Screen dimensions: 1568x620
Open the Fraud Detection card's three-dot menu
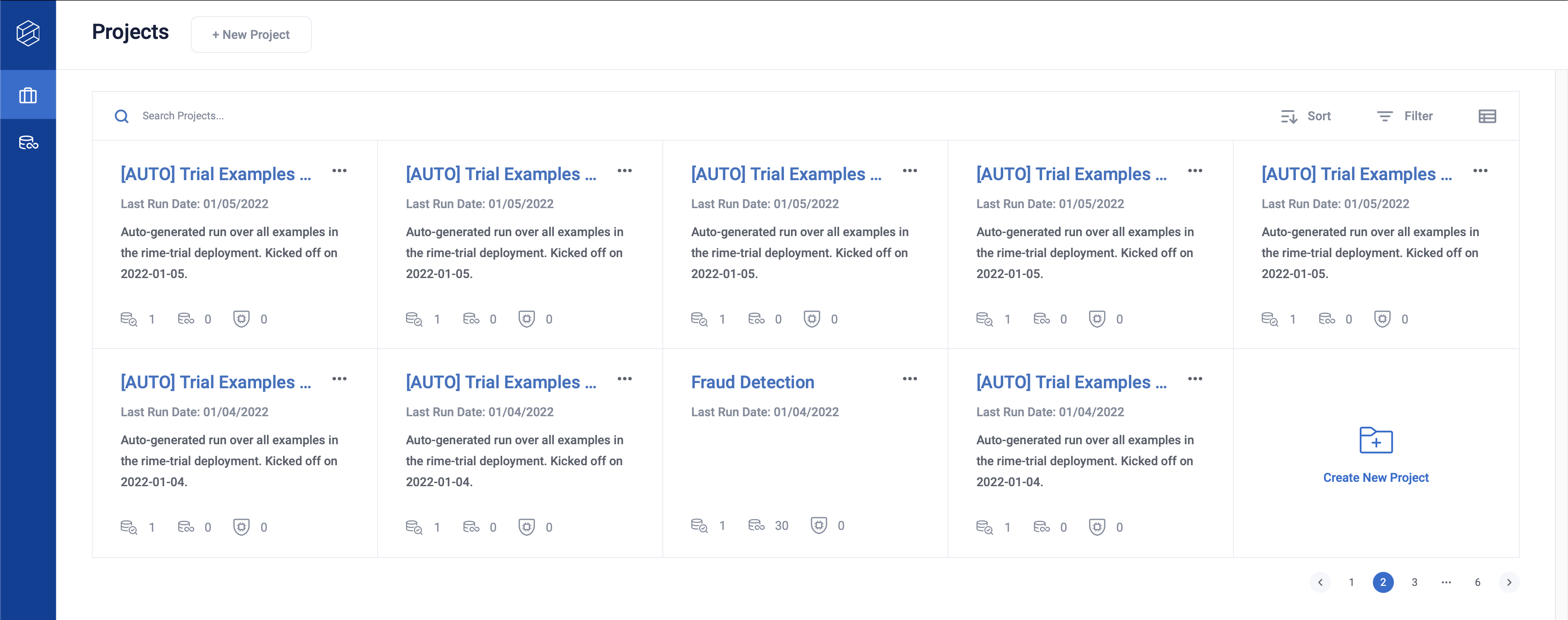coord(910,379)
